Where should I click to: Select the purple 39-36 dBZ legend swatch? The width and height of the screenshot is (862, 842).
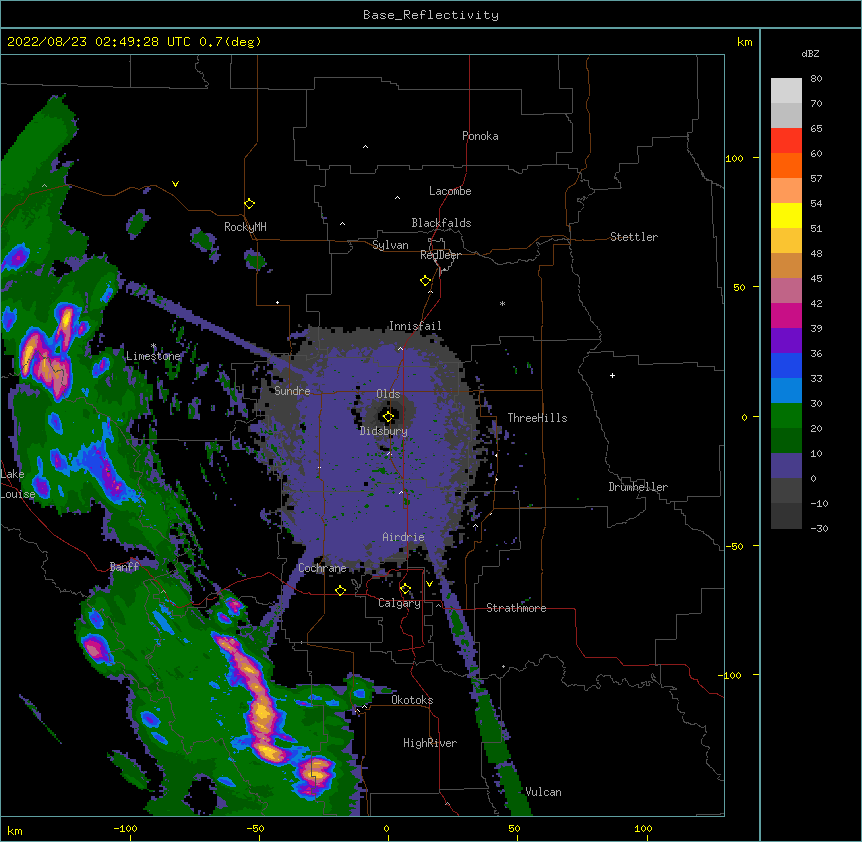(786, 341)
